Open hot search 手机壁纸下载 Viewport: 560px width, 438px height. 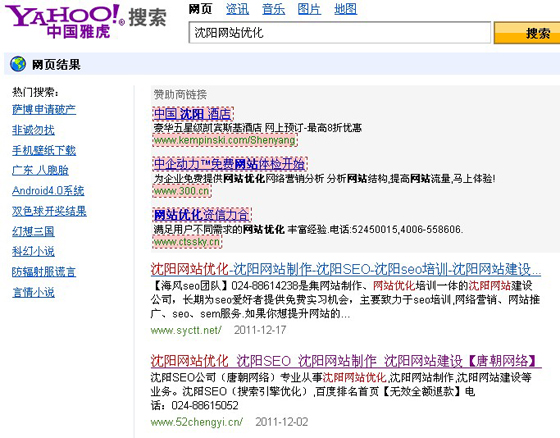(x=44, y=150)
